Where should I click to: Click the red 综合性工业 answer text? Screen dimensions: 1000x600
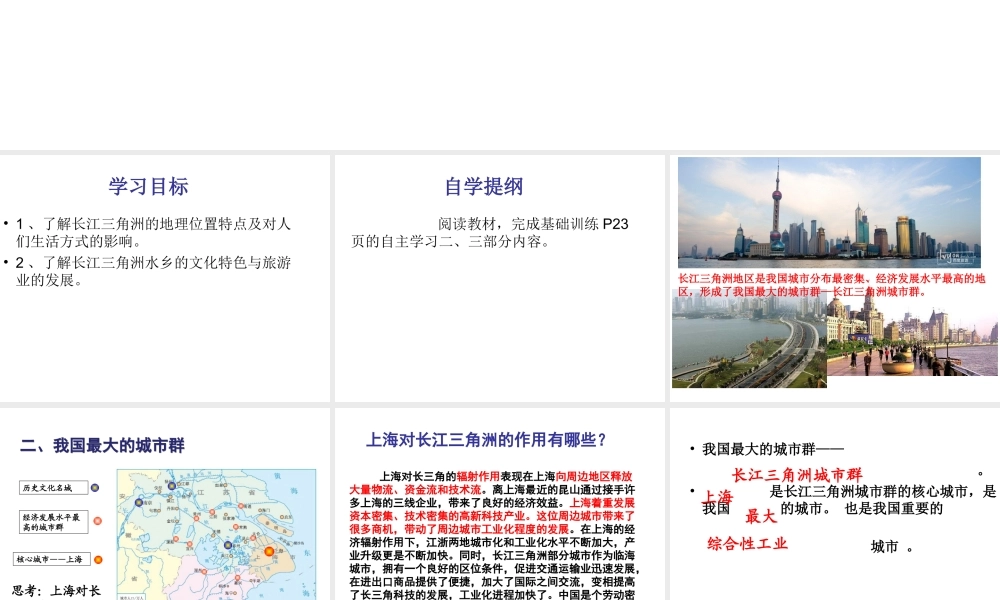747,543
